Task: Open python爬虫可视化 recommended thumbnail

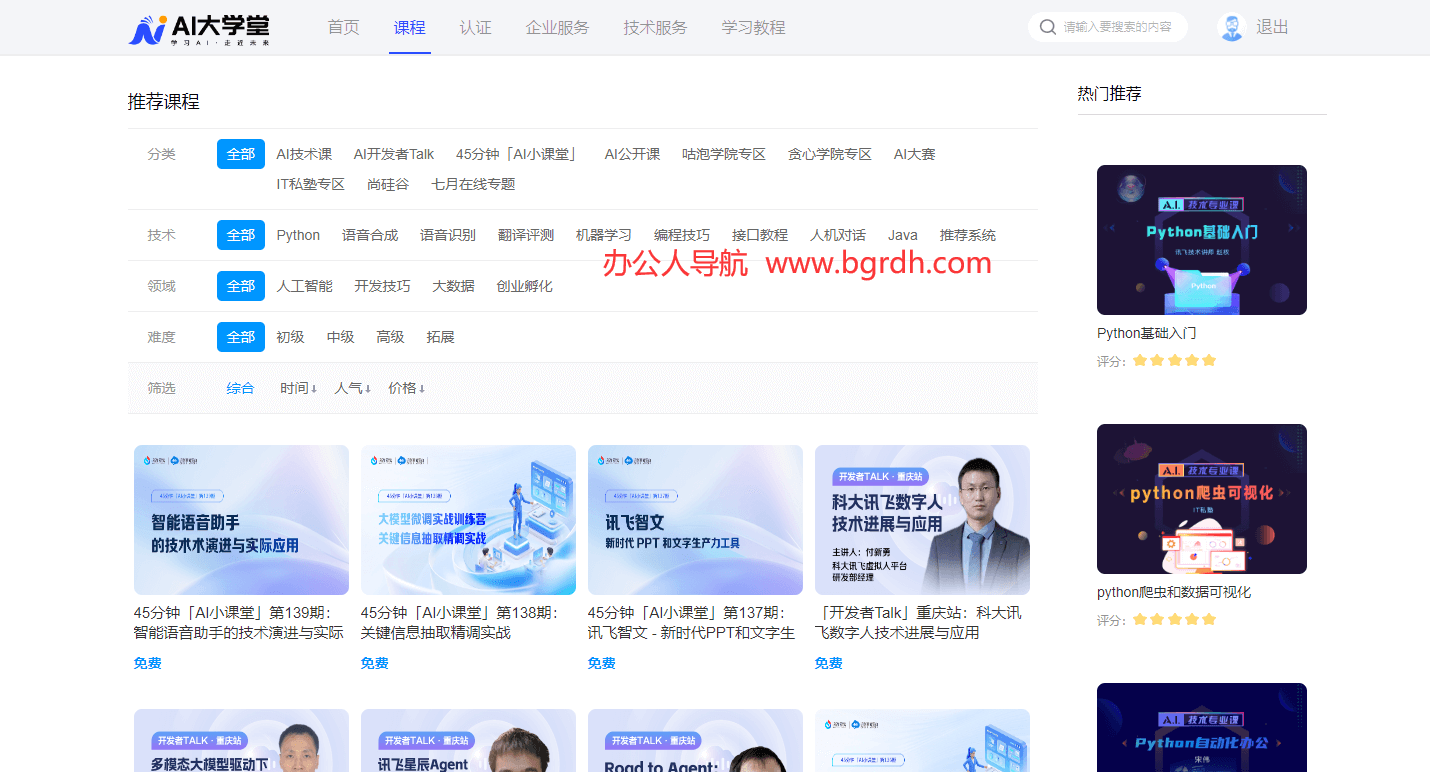Action: pyautogui.click(x=1202, y=499)
